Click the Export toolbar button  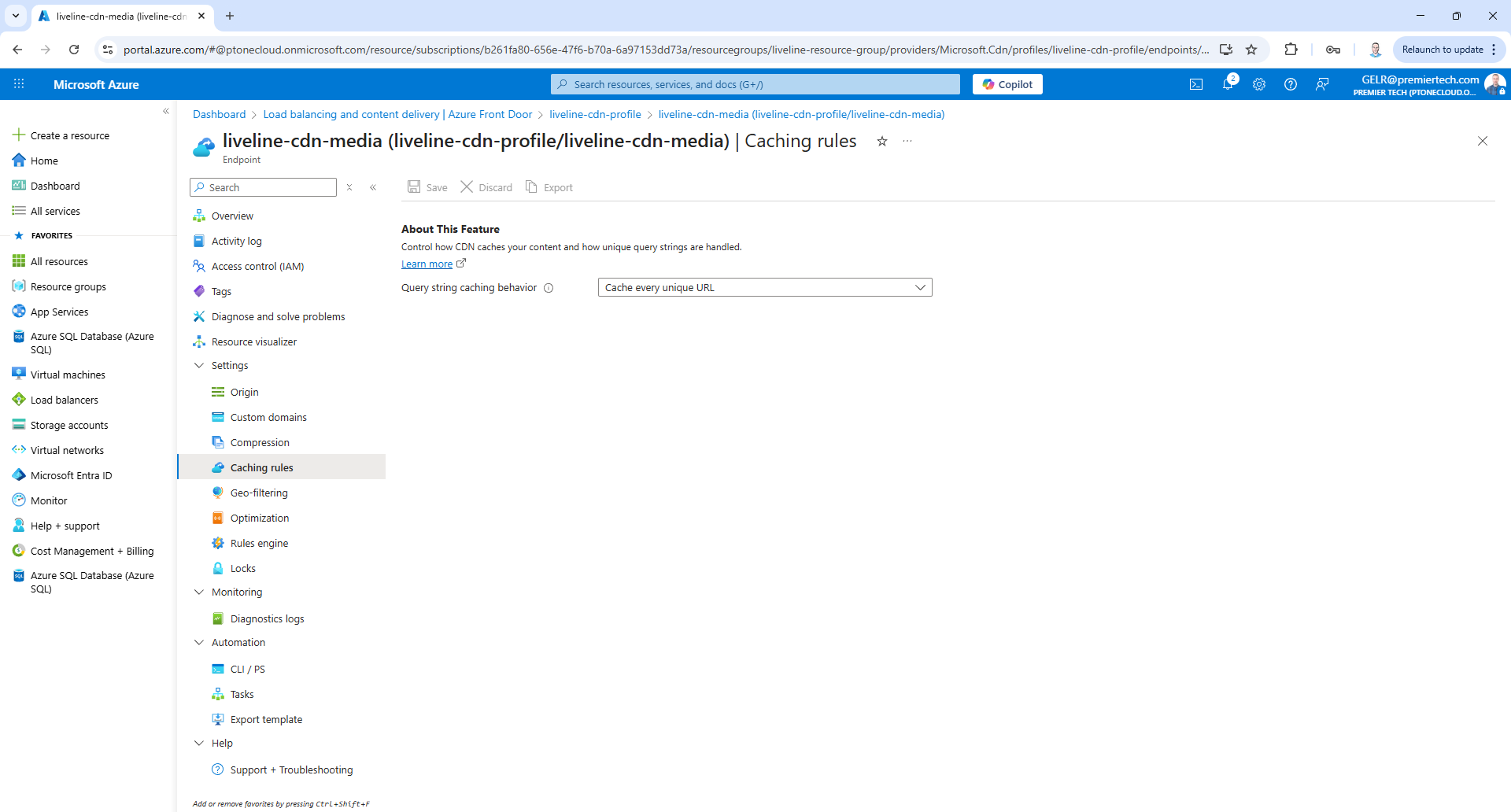[549, 187]
